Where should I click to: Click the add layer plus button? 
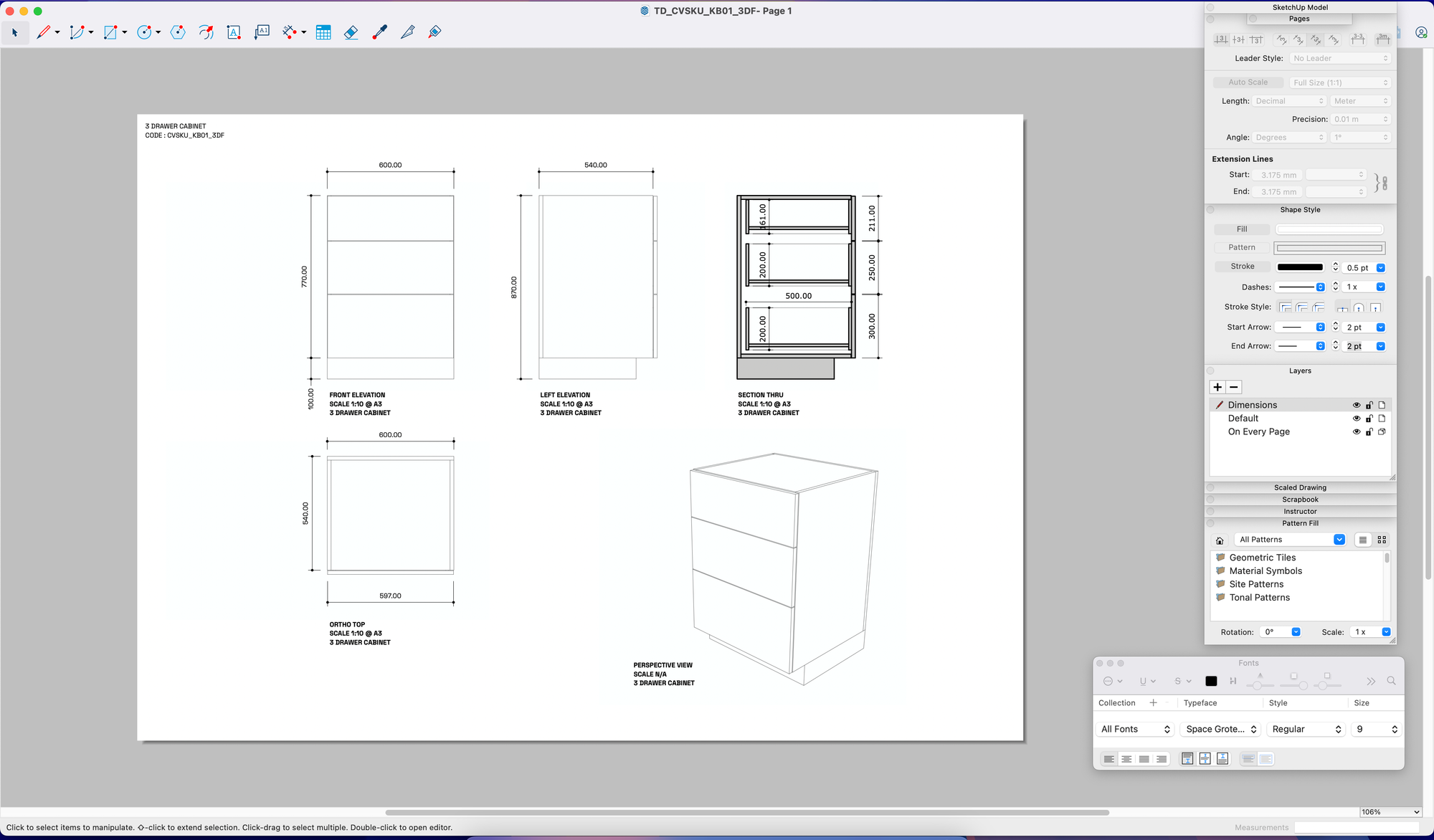(x=1217, y=387)
